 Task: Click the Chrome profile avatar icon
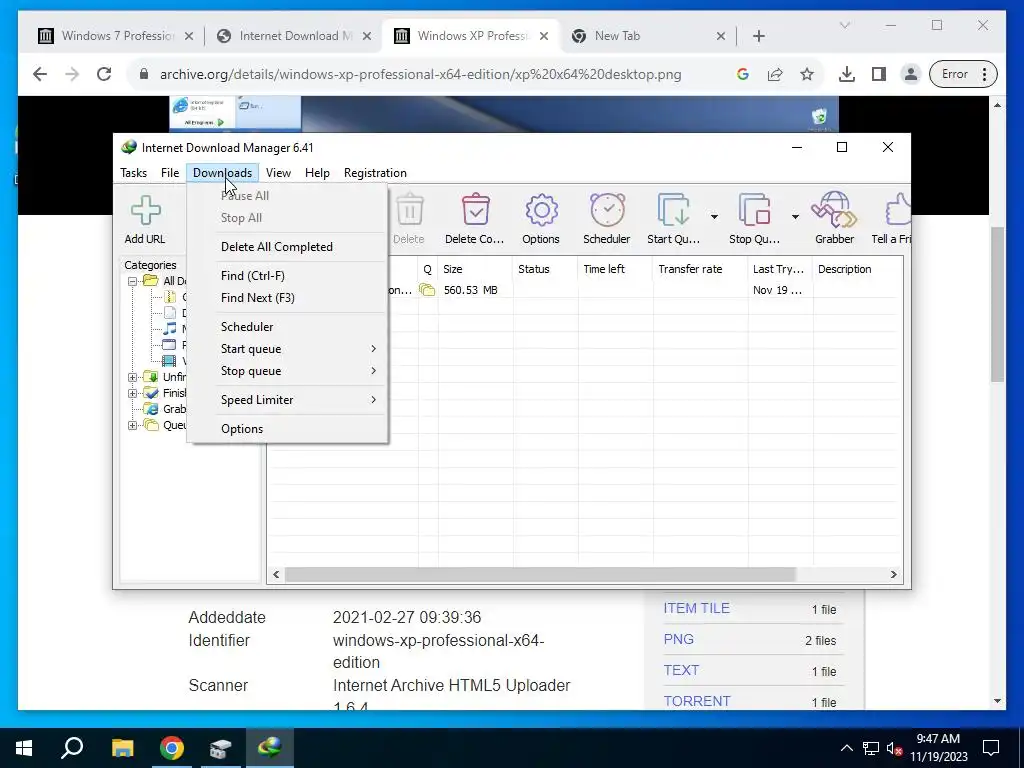point(910,74)
